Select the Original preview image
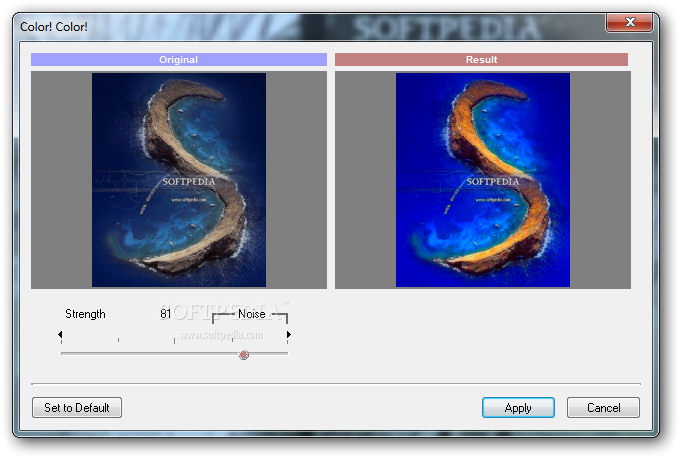 point(179,180)
